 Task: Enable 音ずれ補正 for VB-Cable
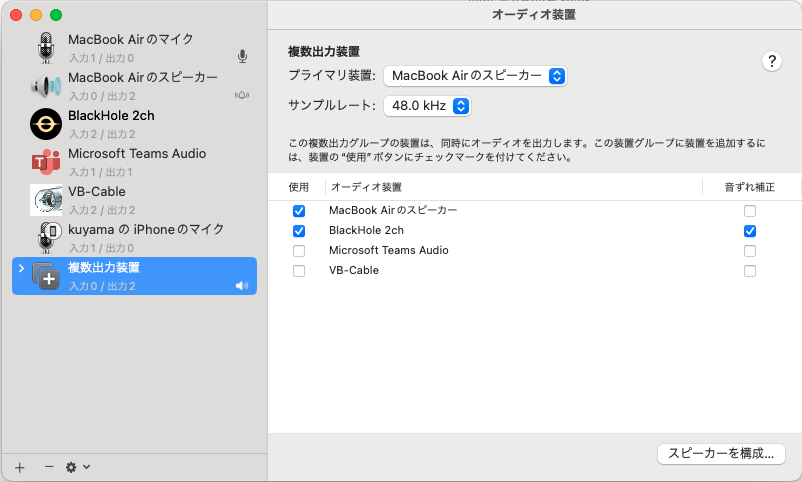(750, 271)
